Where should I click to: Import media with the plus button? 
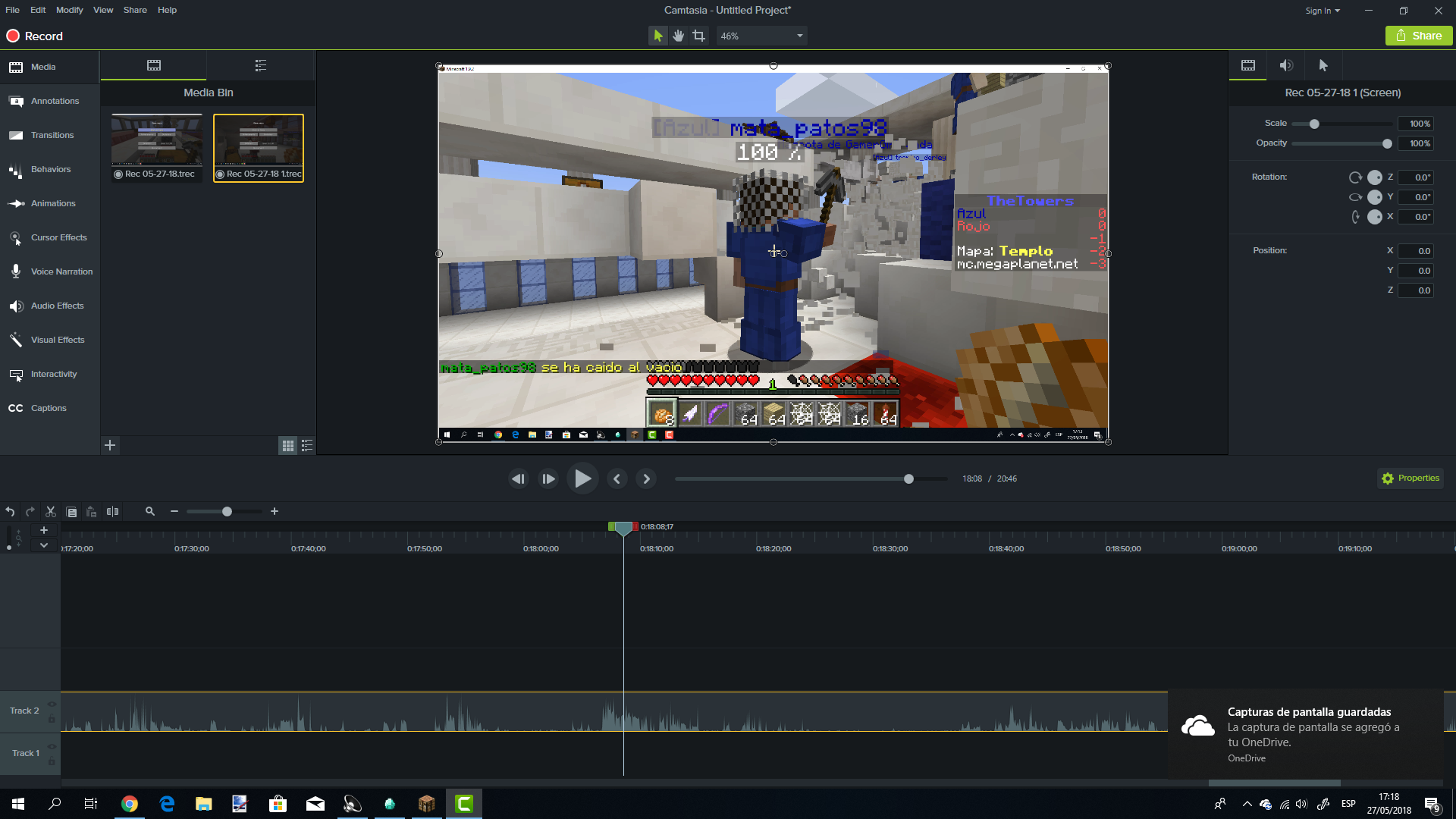110,445
